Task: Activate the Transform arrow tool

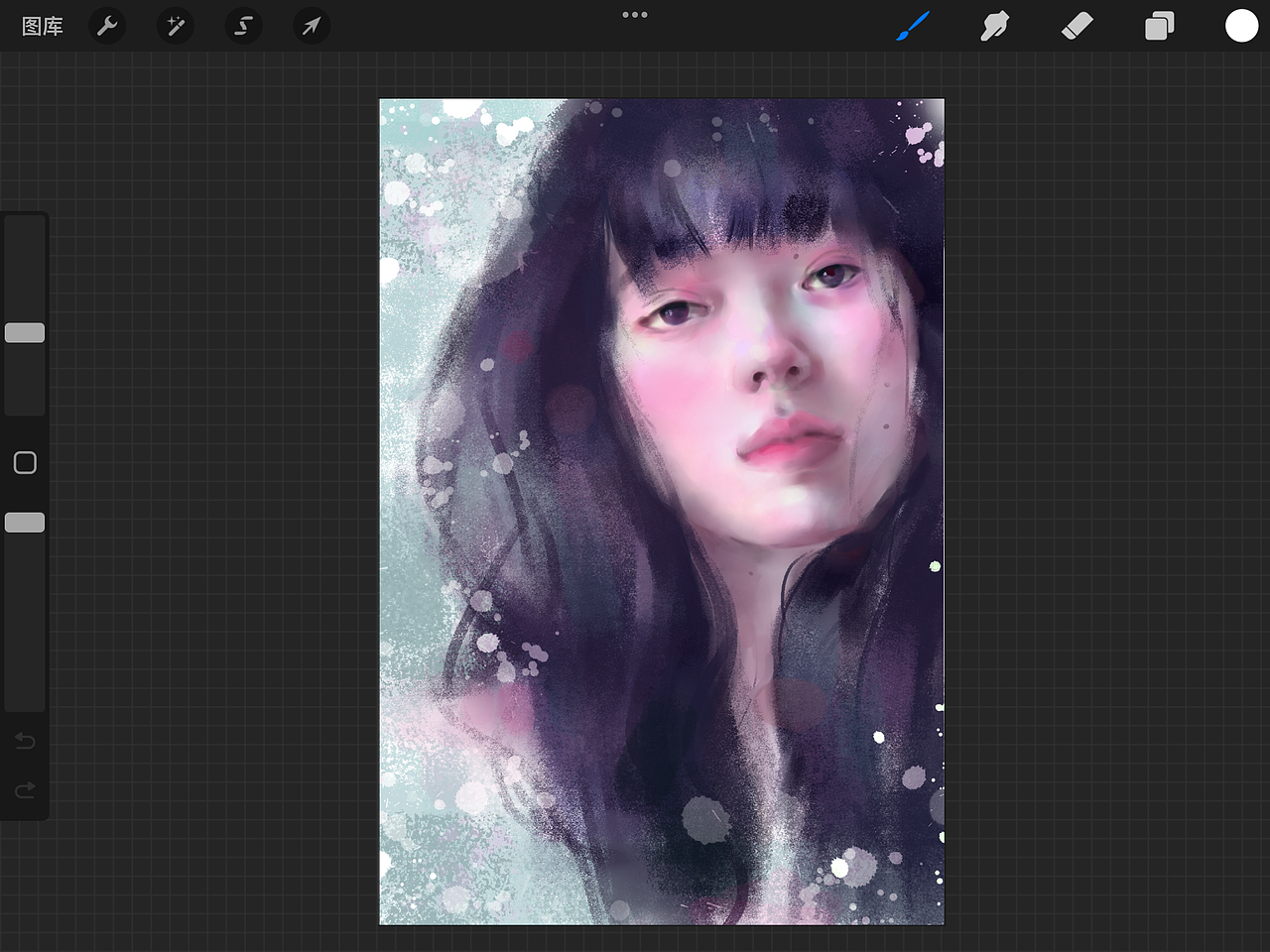Action: pos(312,26)
